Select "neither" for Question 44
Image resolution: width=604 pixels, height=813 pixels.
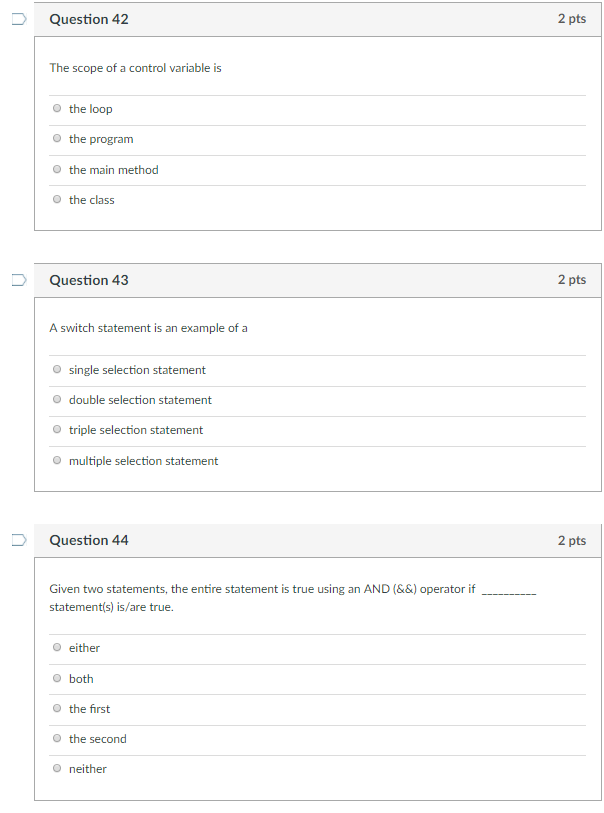[57, 768]
